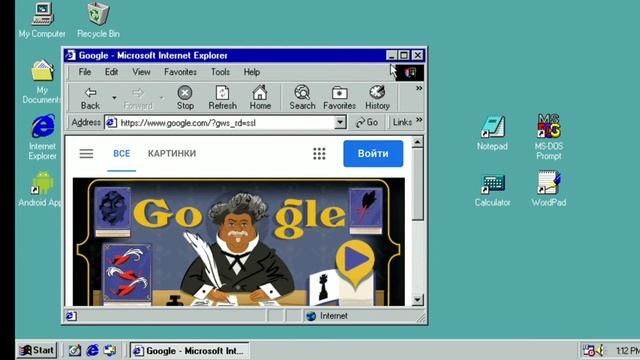The width and height of the screenshot is (640, 360).
Task: Click the taskbar clock
Action: tap(628, 351)
